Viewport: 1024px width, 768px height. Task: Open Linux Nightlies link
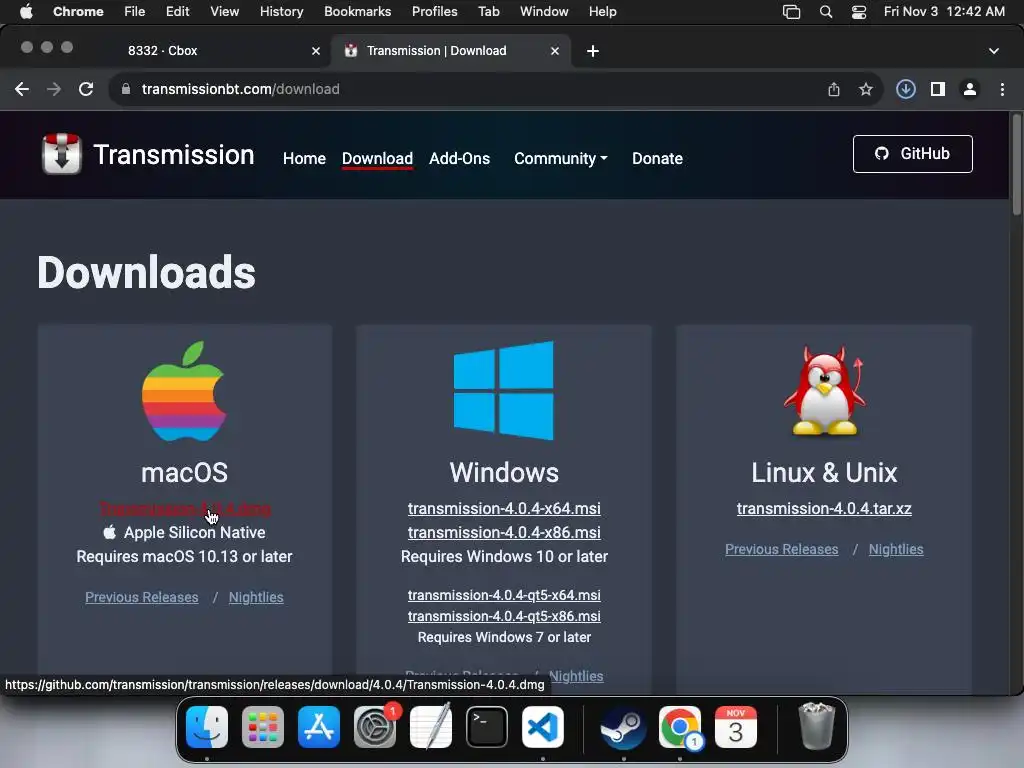coord(896,550)
